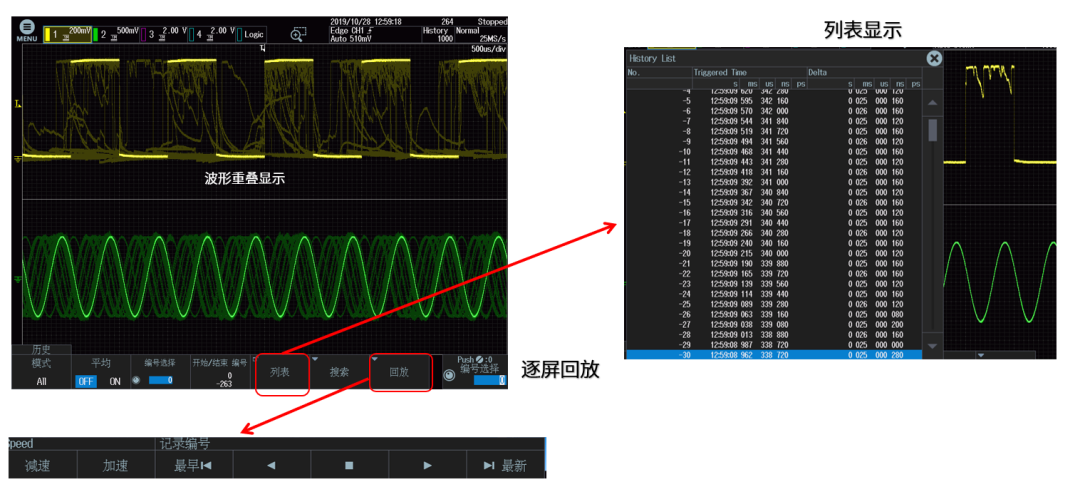Close the History List panel
Screen dimensions: 1080x487
934,59
